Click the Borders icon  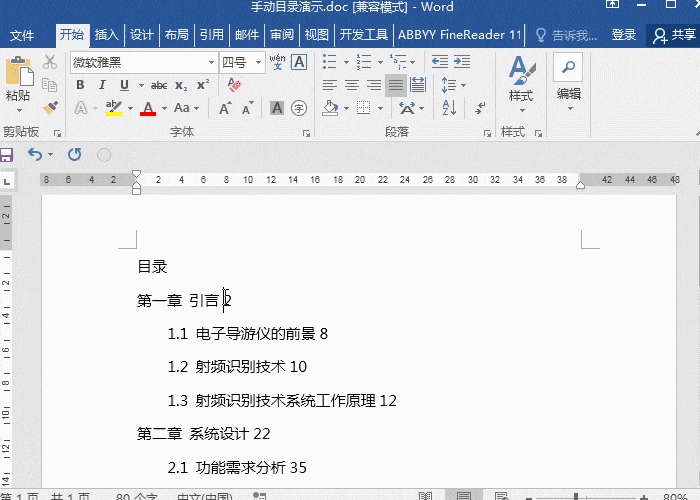[x=364, y=108]
